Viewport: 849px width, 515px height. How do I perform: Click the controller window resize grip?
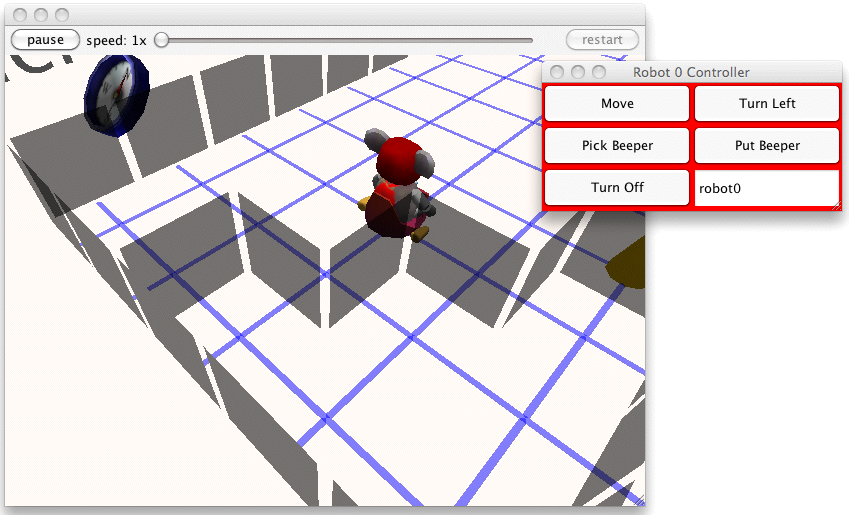[x=835, y=205]
